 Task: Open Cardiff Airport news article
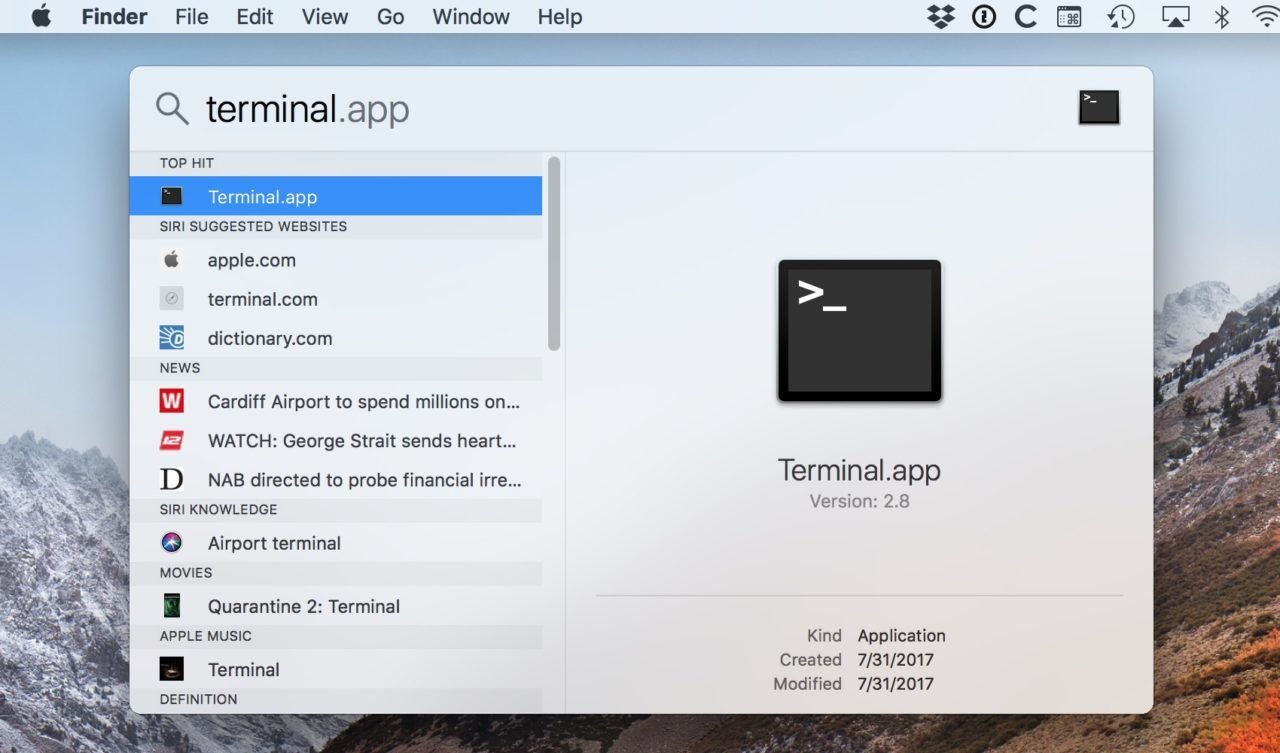click(x=336, y=401)
